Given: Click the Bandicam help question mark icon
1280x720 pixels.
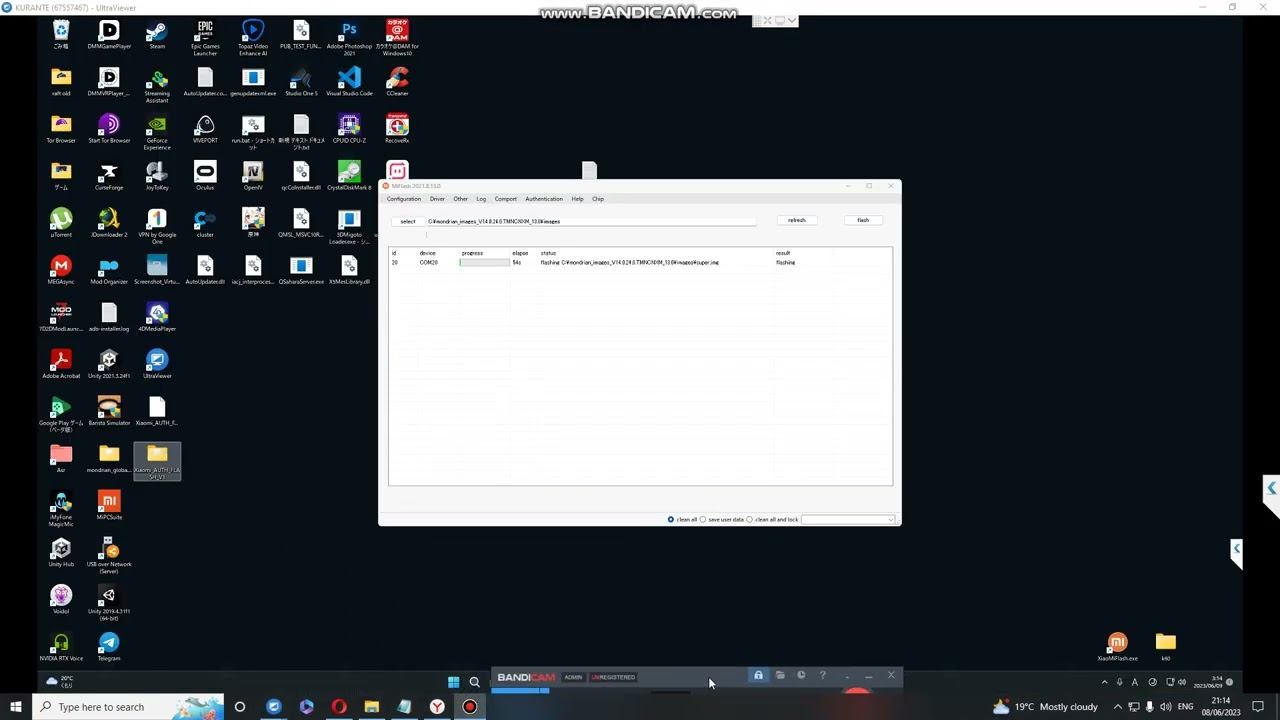Looking at the screenshot, I should click(x=822, y=676).
